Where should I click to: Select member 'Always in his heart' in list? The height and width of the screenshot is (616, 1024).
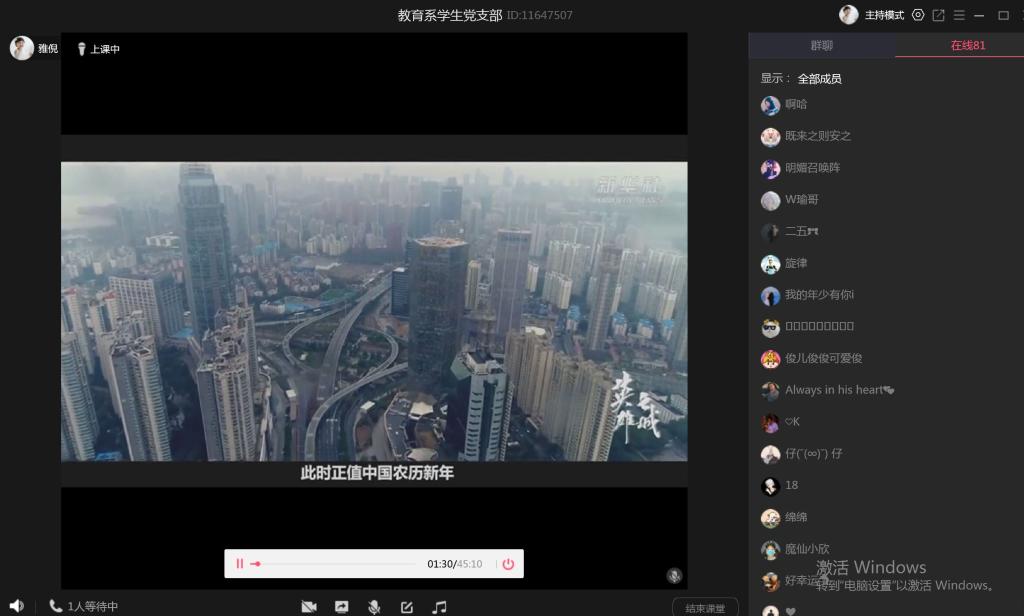(x=833, y=390)
